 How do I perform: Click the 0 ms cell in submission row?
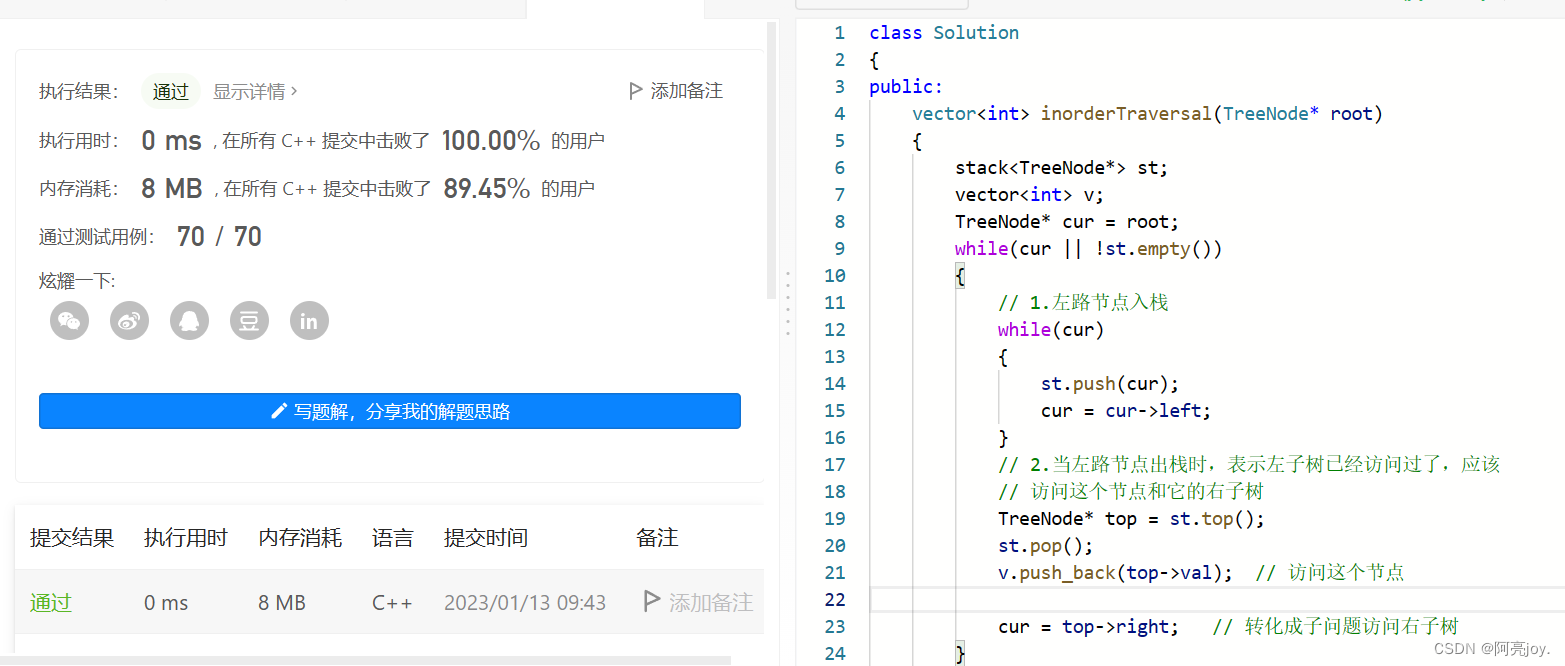(x=166, y=603)
